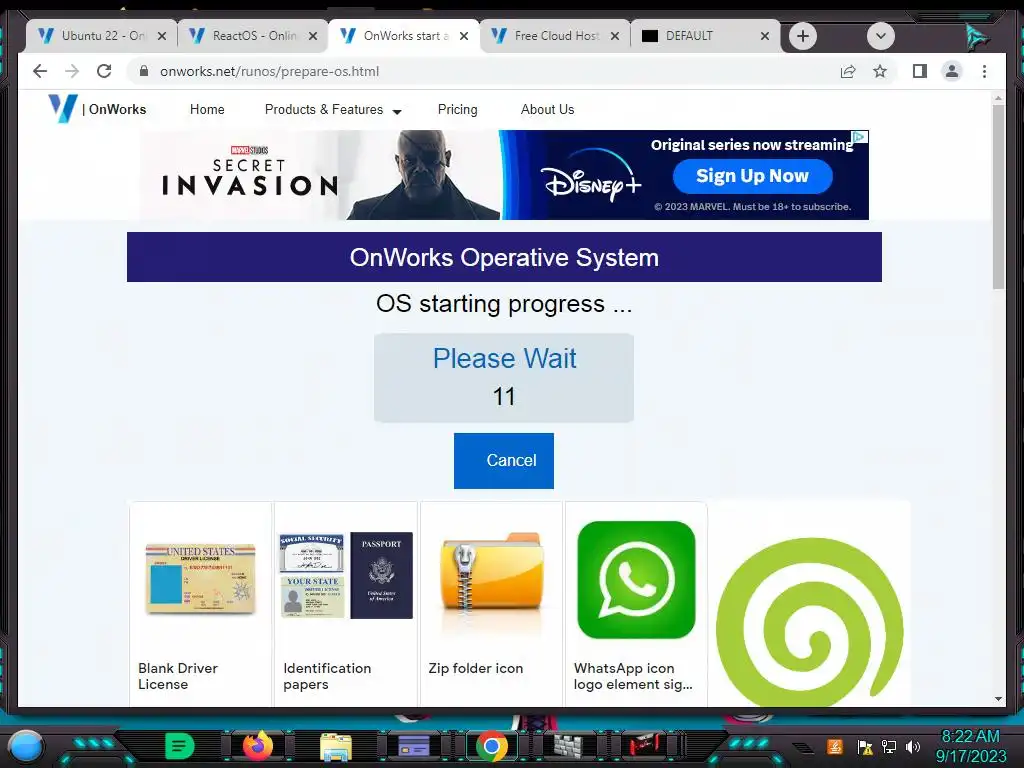Click the browser forward arrow
The height and width of the screenshot is (768, 1024).
72,71
